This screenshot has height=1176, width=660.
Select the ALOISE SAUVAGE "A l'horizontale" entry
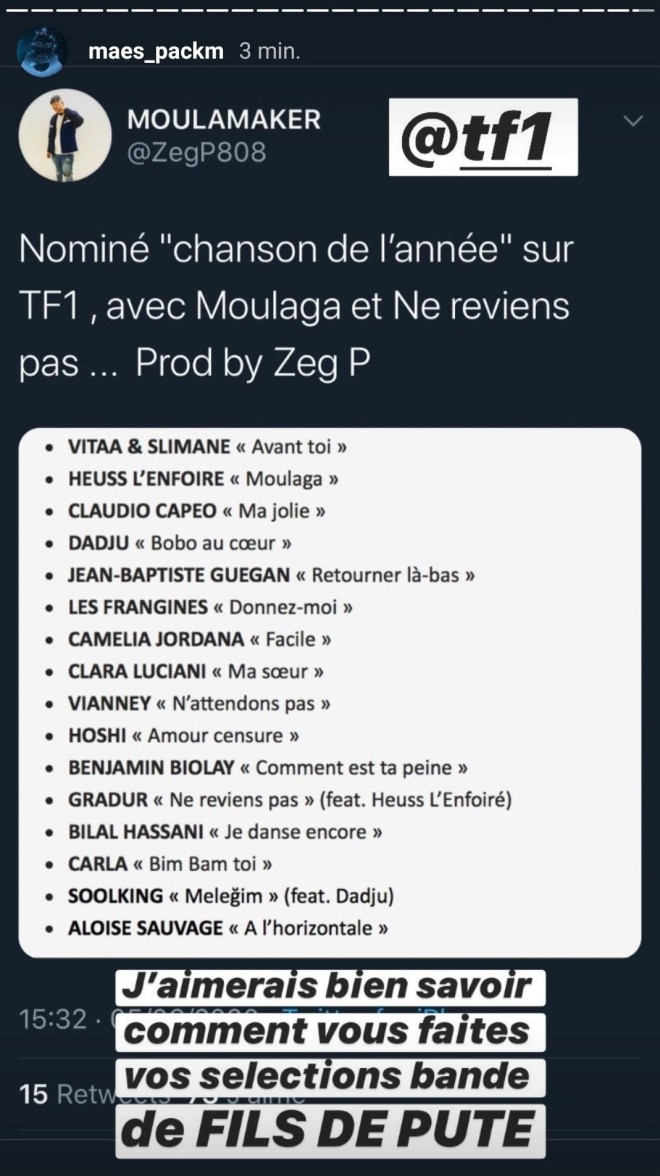click(x=227, y=928)
